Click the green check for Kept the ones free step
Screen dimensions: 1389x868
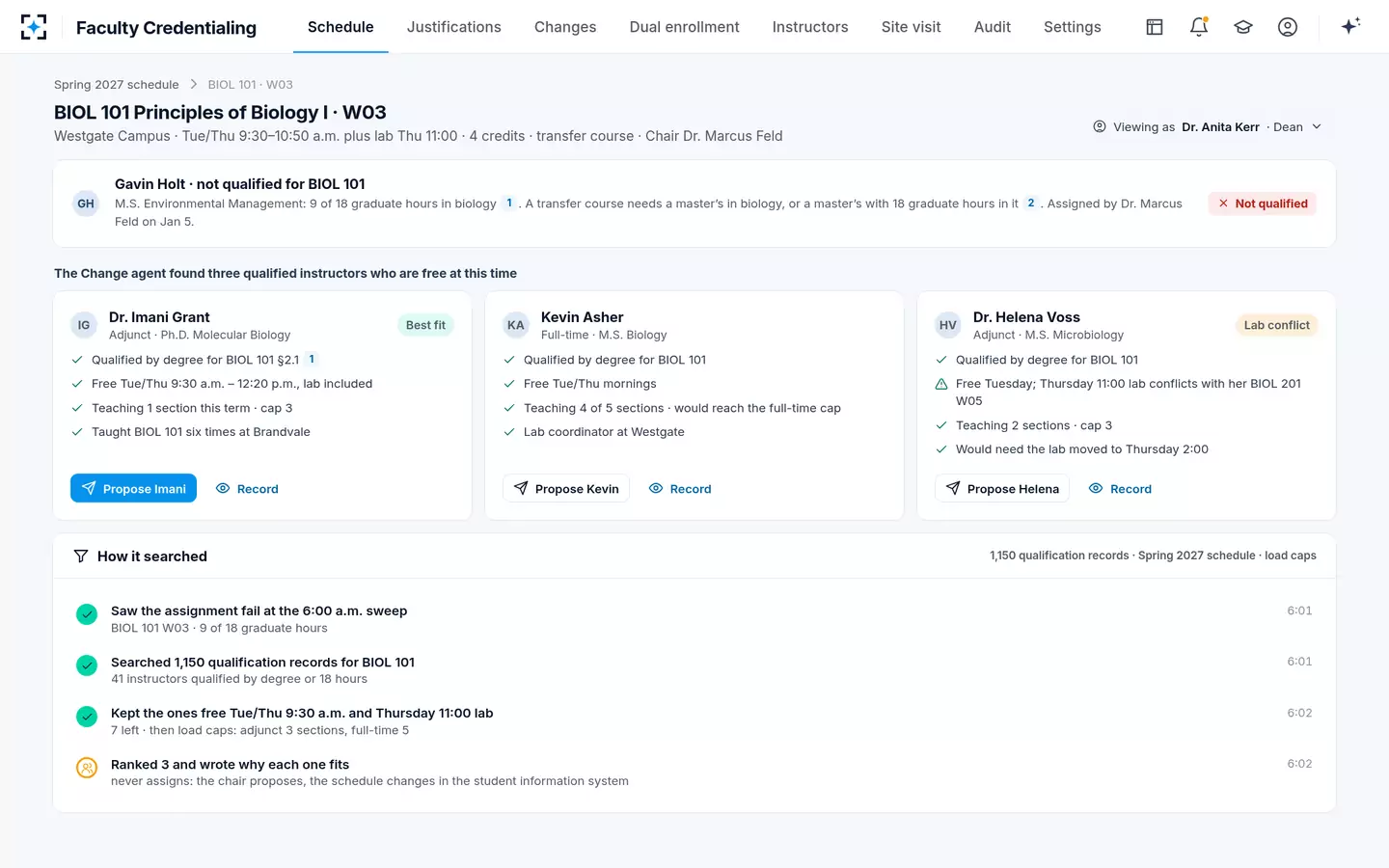point(87,717)
